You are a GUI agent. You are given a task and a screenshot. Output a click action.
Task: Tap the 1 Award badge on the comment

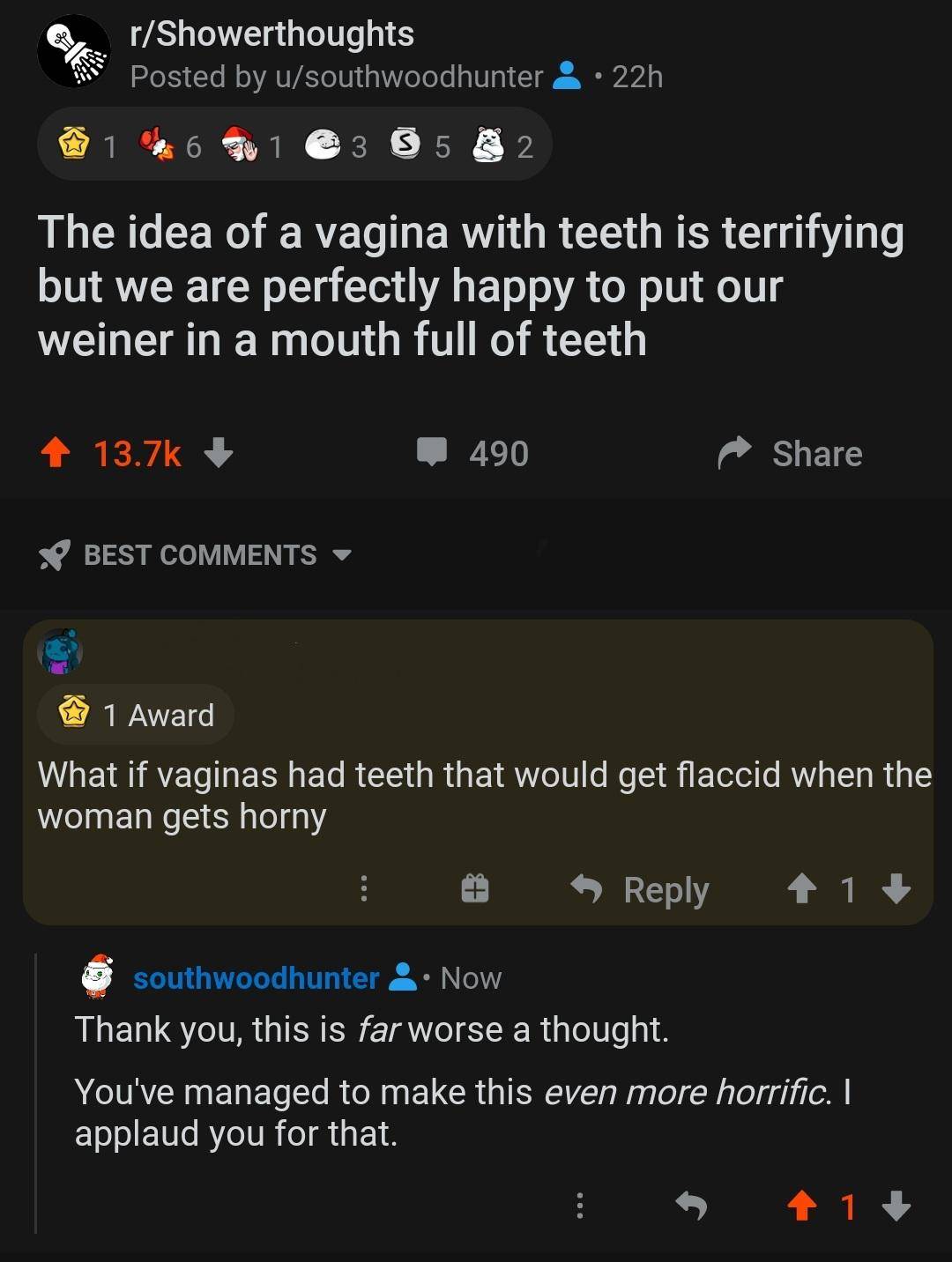(x=135, y=715)
